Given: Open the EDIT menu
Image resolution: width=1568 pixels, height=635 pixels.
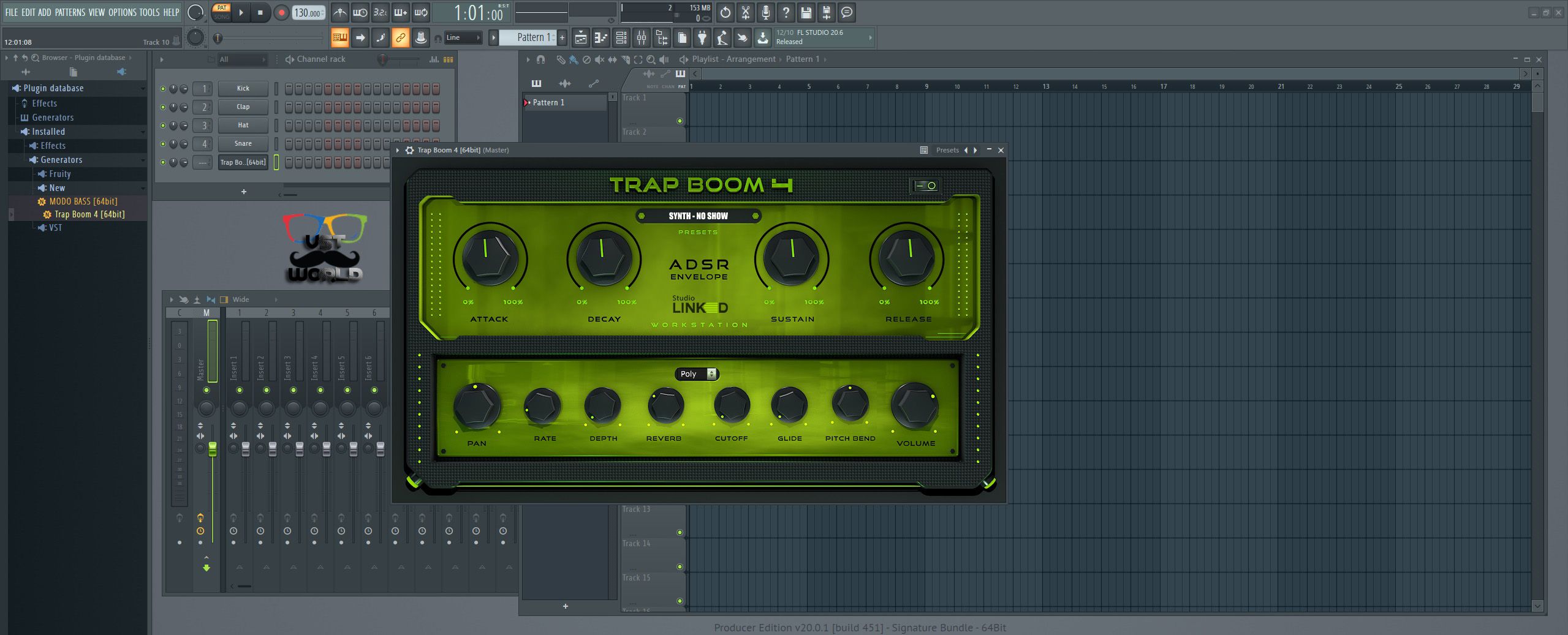Looking at the screenshot, I should coord(28,12).
